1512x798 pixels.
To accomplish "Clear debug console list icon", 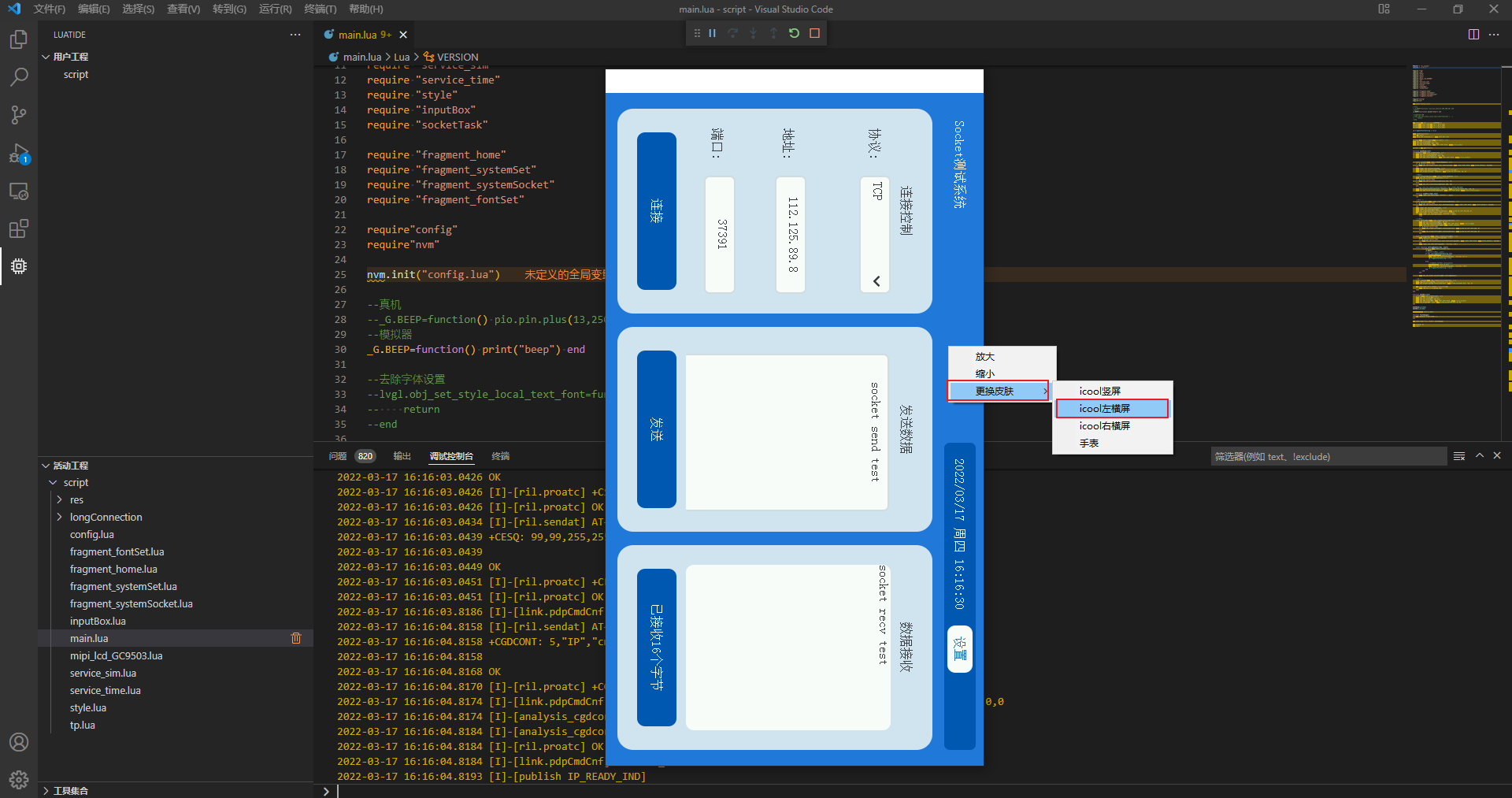I will coord(1459,456).
